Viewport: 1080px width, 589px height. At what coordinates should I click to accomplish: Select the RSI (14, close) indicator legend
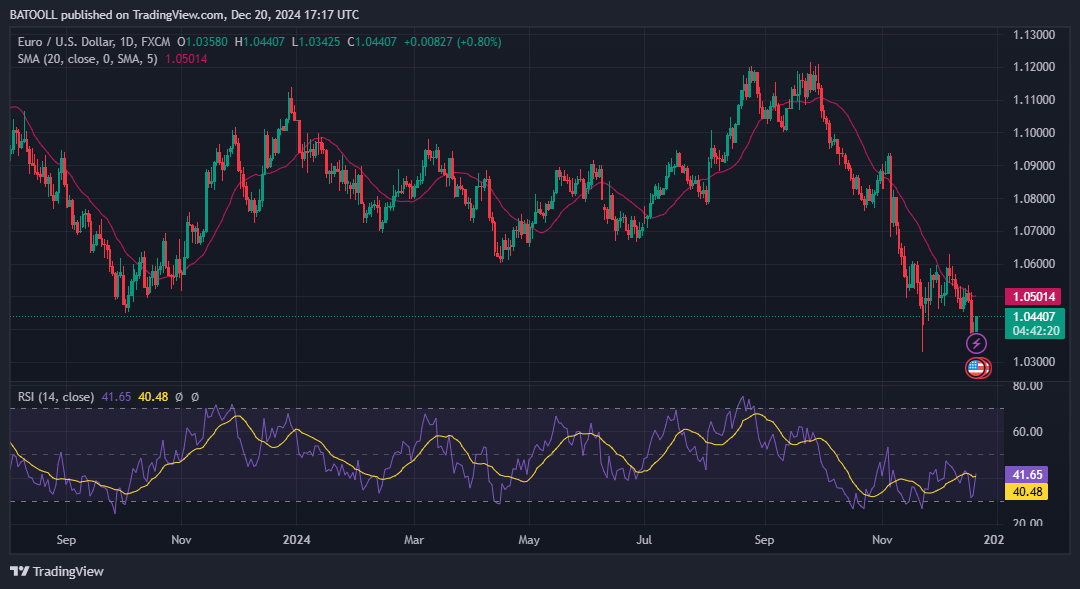coord(56,397)
